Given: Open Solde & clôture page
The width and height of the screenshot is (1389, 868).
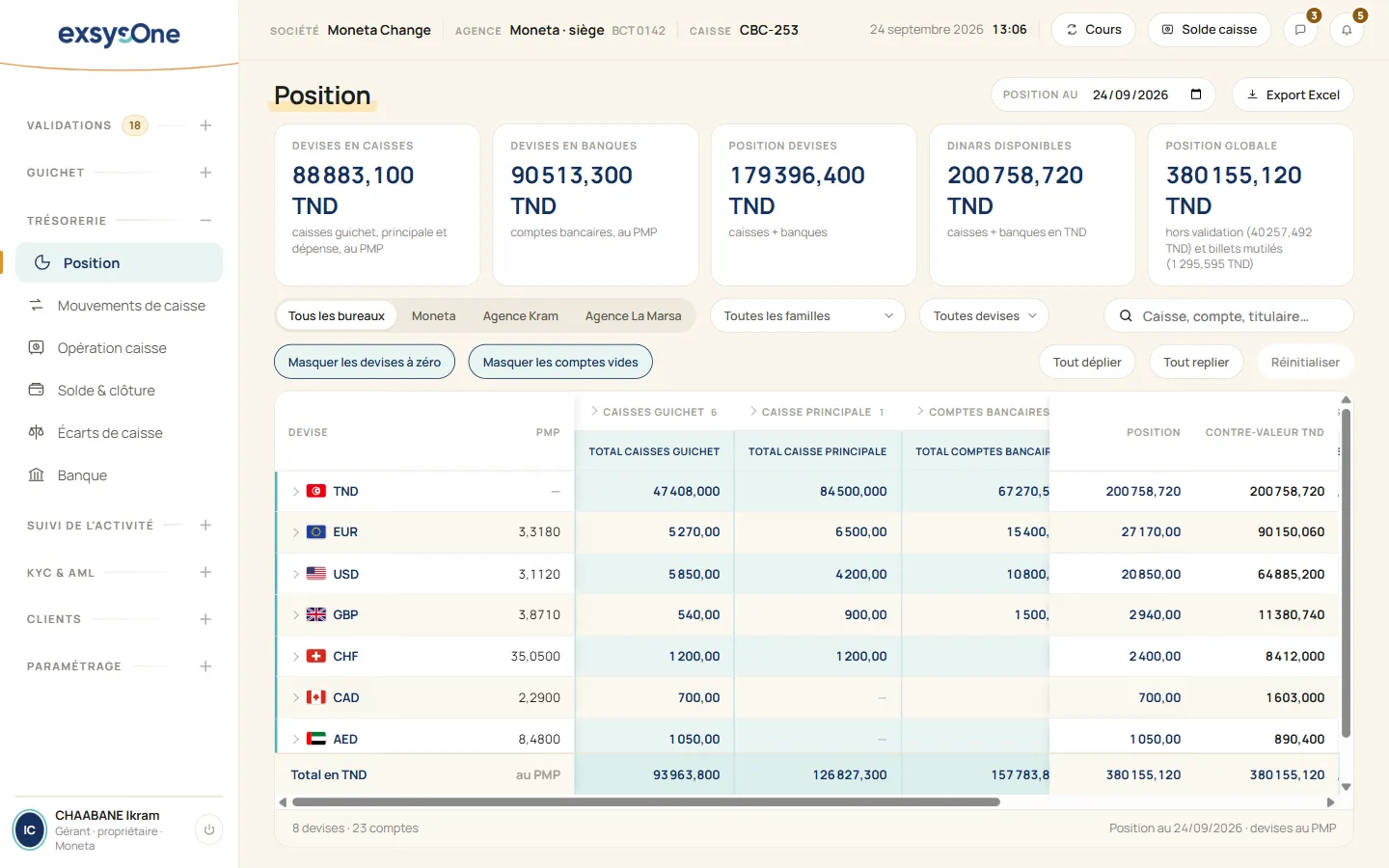Looking at the screenshot, I should (119, 391).
